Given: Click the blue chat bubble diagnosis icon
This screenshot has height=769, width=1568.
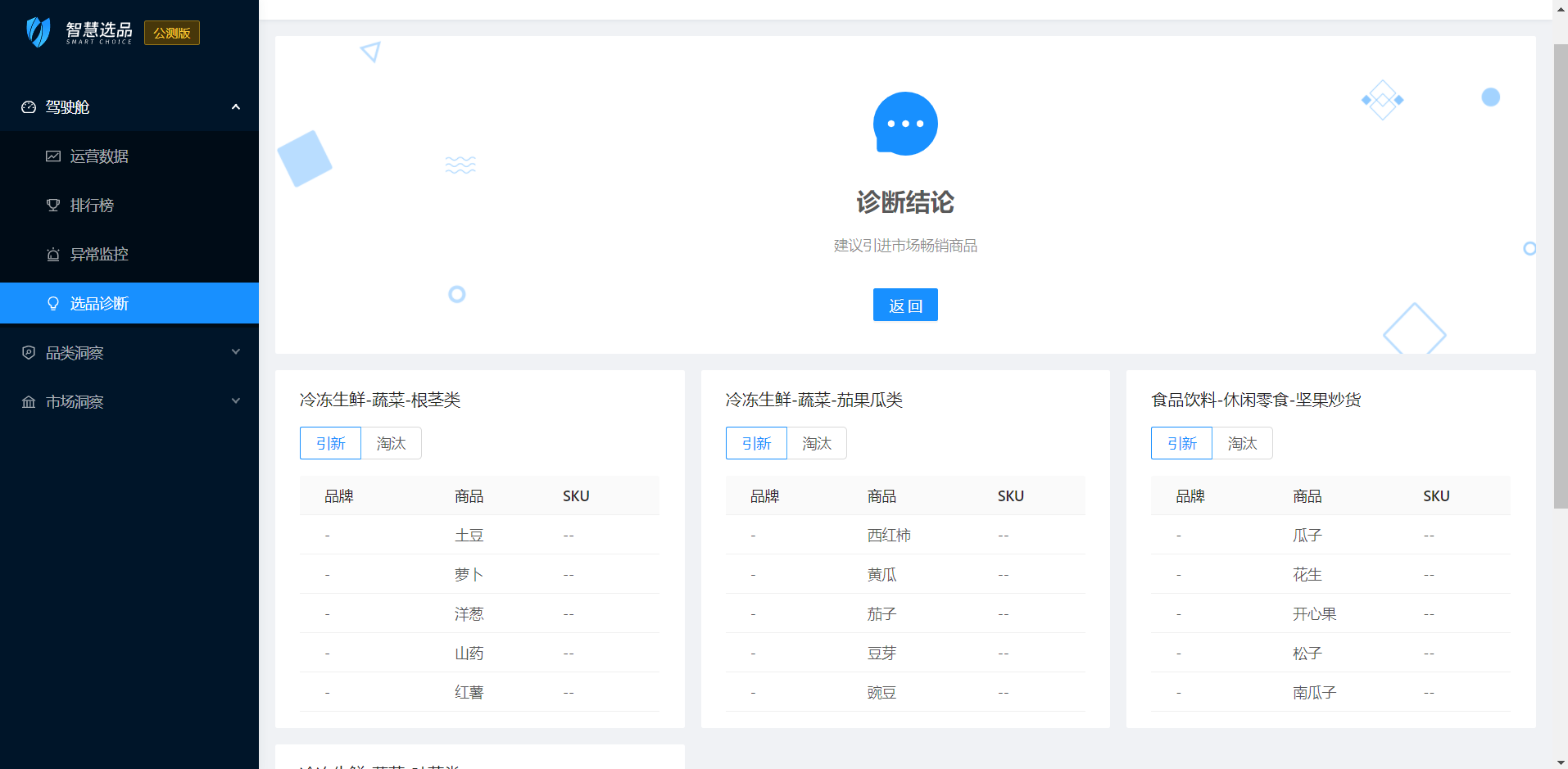Looking at the screenshot, I should [905, 124].
